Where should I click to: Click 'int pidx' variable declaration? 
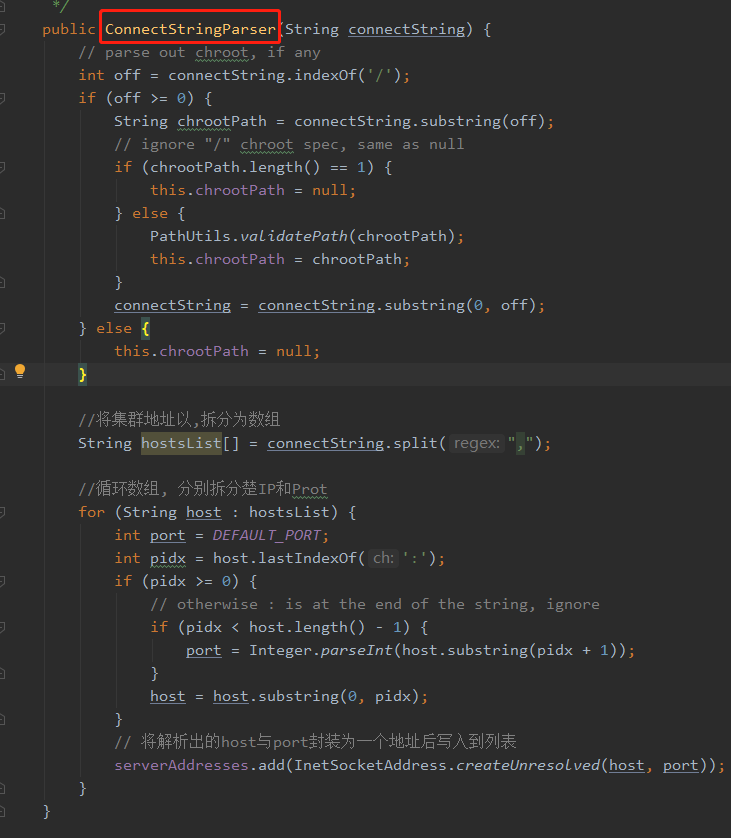point(150,558)
